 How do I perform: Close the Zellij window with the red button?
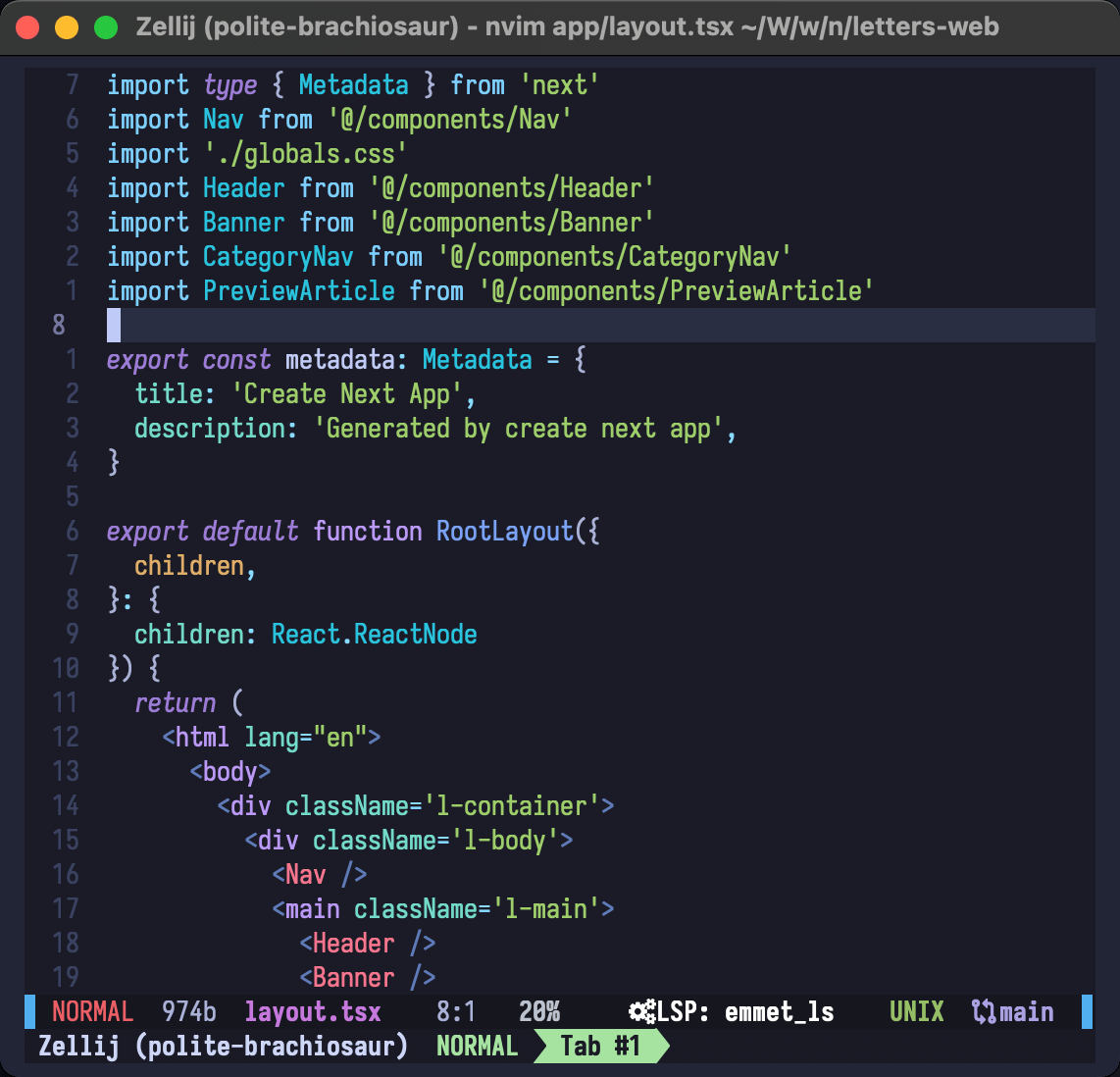(x=27, y=26)
